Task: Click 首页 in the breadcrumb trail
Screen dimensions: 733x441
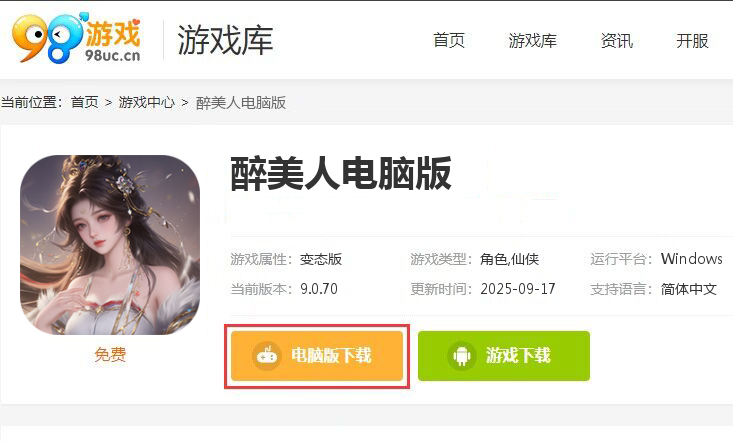Action: [x=85, y=102]
